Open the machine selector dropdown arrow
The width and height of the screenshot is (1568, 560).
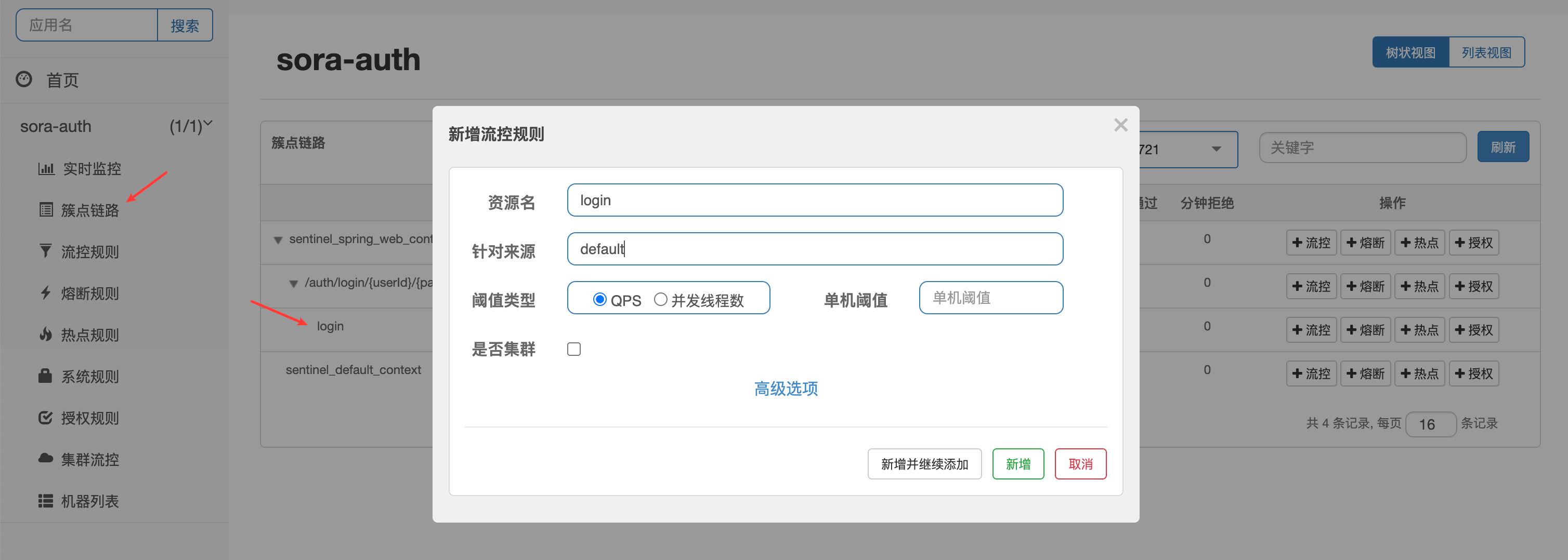(1216, 150)
